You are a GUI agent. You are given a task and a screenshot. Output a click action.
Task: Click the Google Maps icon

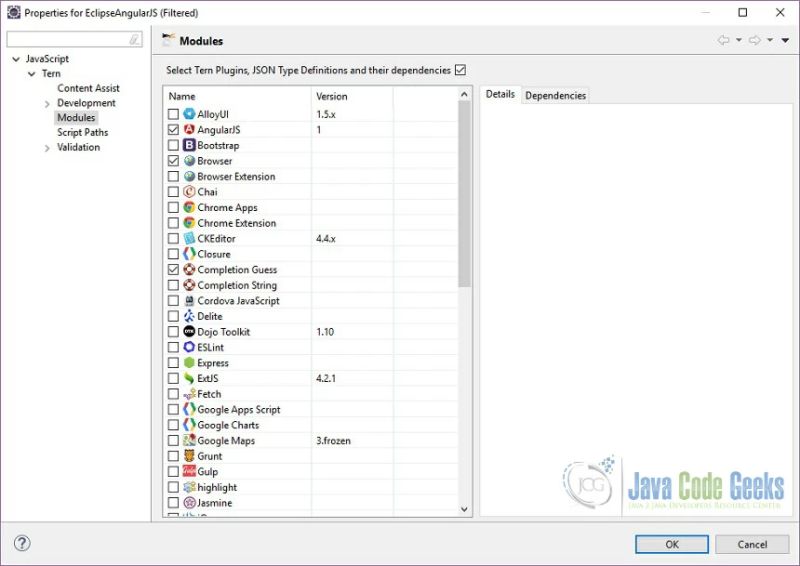(x=189, y=440)
